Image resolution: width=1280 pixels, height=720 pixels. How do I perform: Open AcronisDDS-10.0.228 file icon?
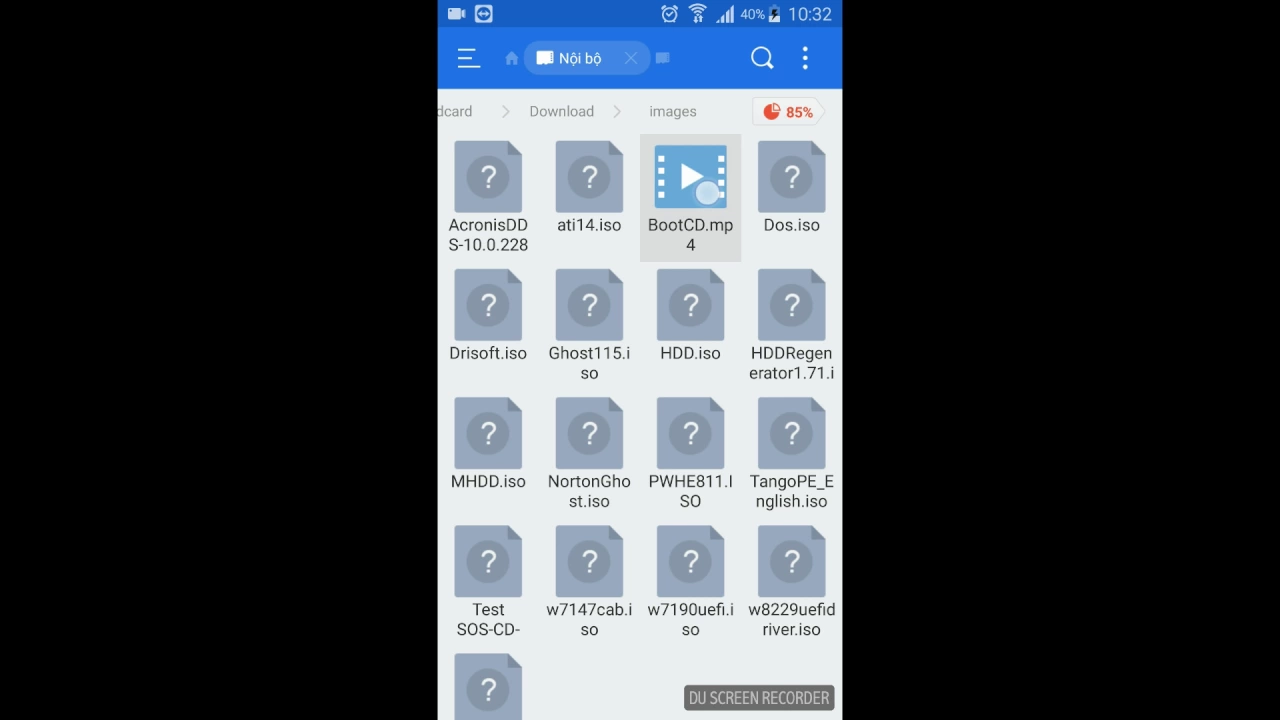[488, 177]
